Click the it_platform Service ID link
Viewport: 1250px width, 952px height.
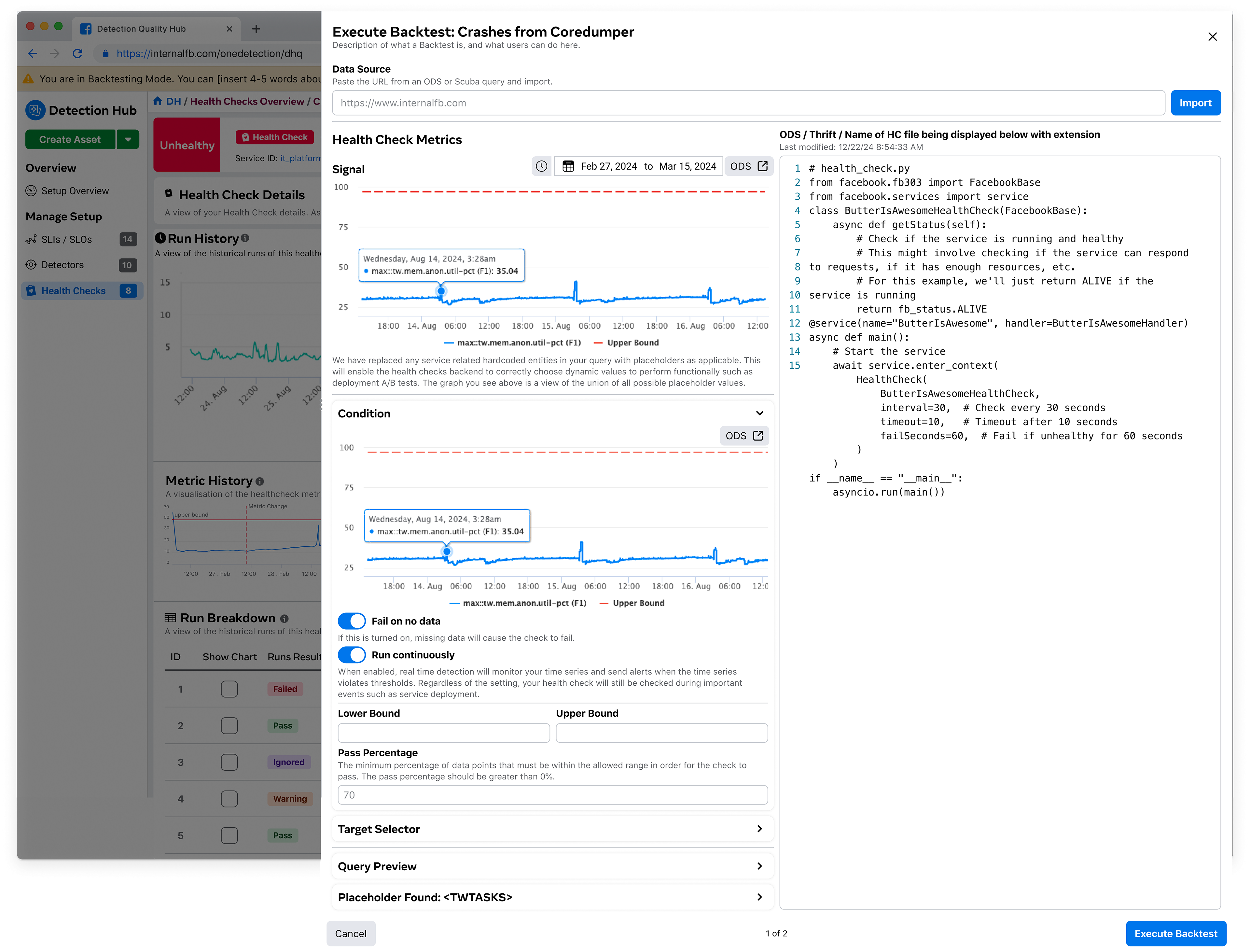click(x=300, y=158)
